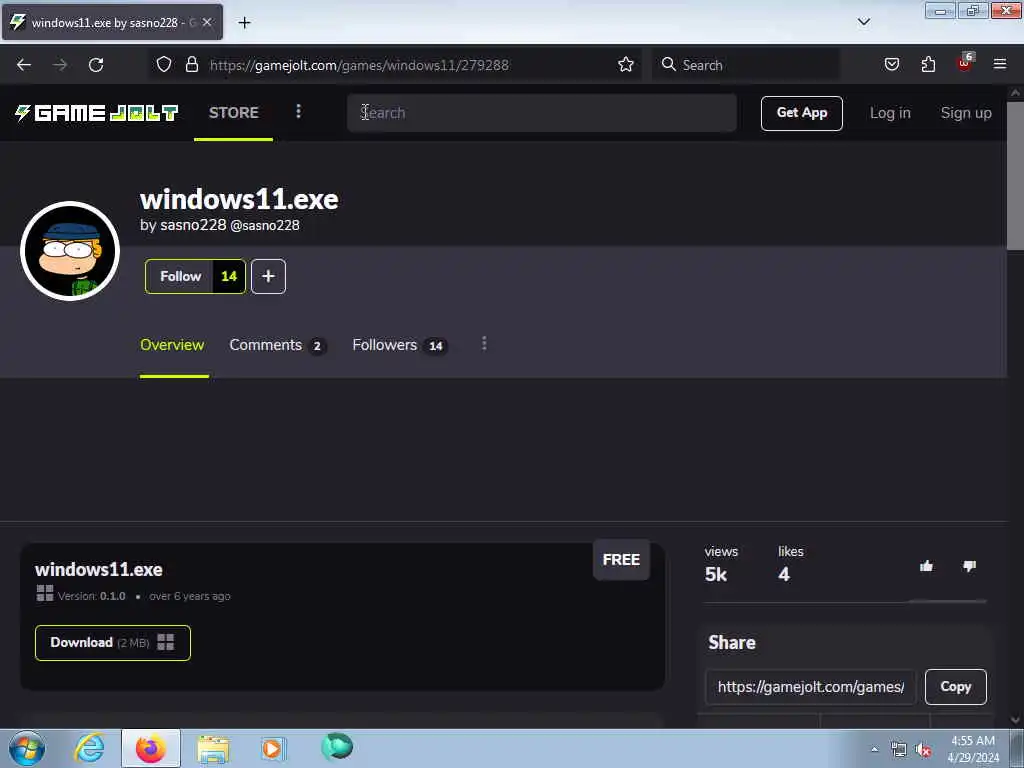Screen dimensions: 1024x768
Task: Show hidden system tray icons
Action: point(875,750)
